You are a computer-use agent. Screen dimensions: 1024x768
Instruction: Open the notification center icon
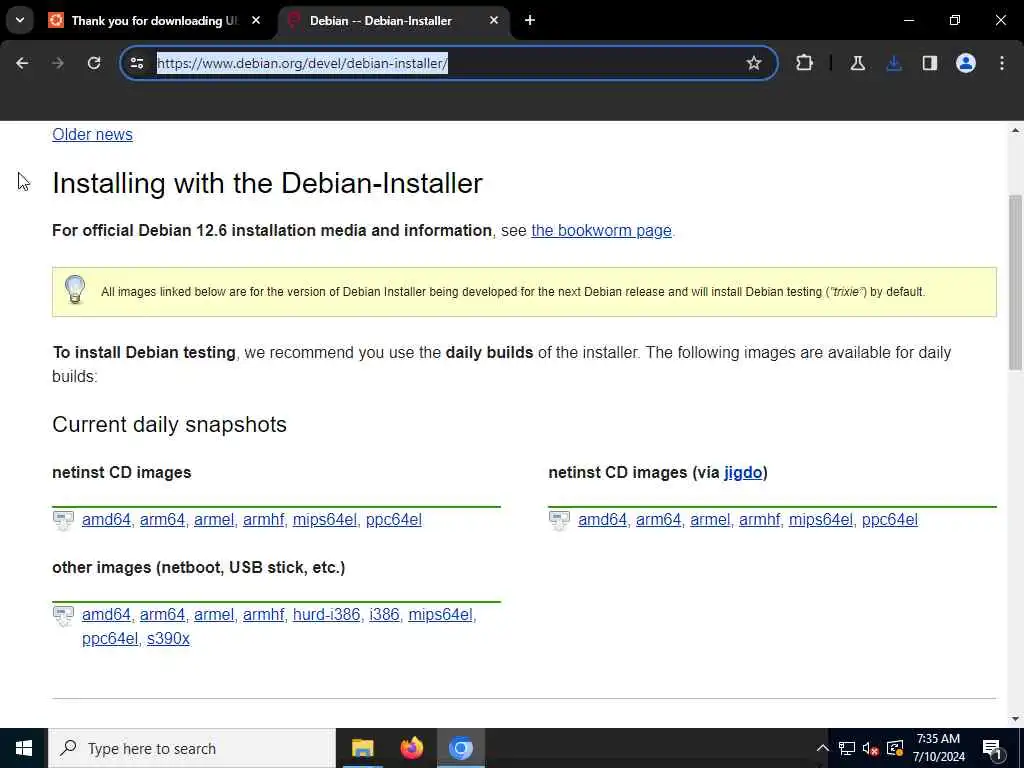coord(992,748)
